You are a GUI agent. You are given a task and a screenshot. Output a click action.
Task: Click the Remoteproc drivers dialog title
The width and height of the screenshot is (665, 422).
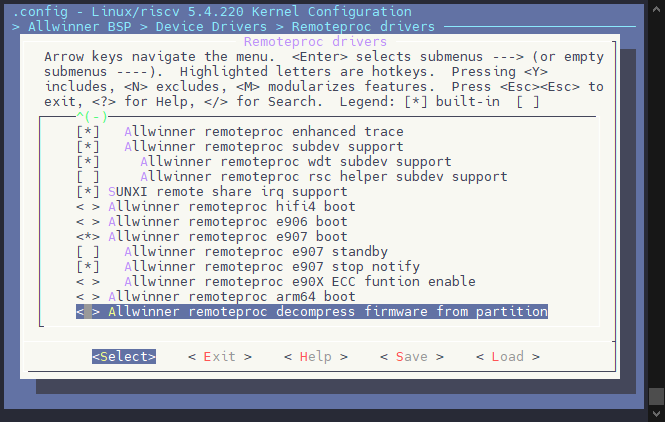click(x=315, y=42)
